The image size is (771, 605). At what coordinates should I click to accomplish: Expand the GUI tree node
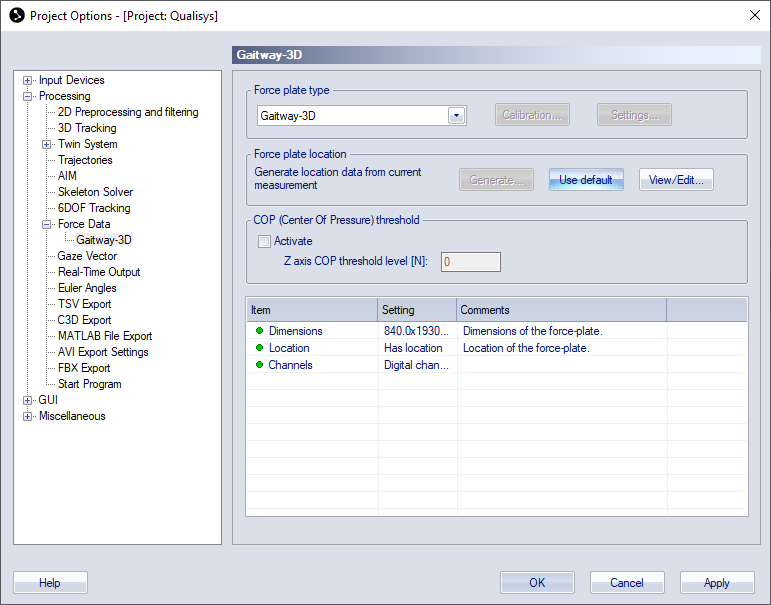(x=28, y=400)
